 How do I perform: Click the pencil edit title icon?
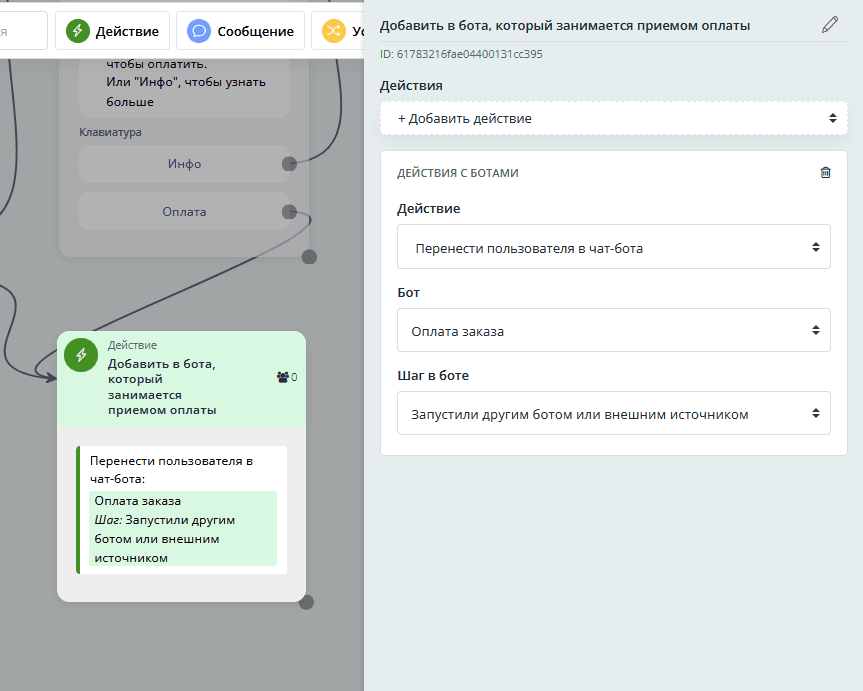[x=830, y=25]
